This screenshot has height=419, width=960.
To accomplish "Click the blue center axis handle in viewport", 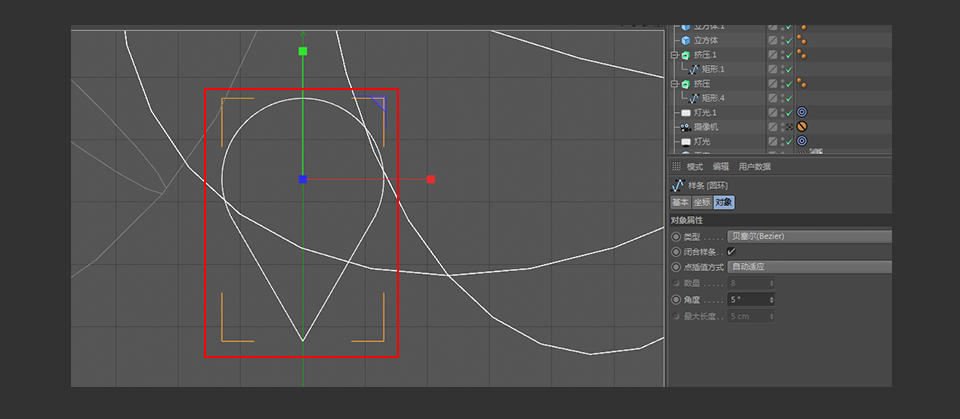I will click(x=303, y=179).
